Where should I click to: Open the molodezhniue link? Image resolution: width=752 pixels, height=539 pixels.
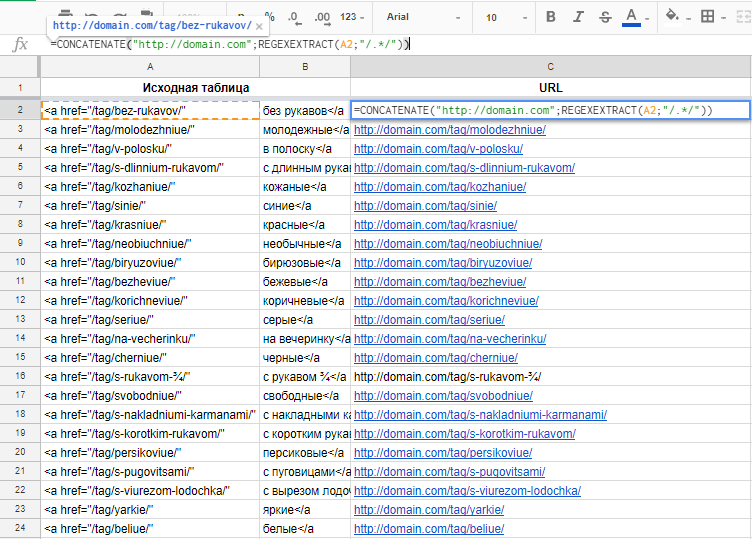pyautogui.click(x=450, y=129)
